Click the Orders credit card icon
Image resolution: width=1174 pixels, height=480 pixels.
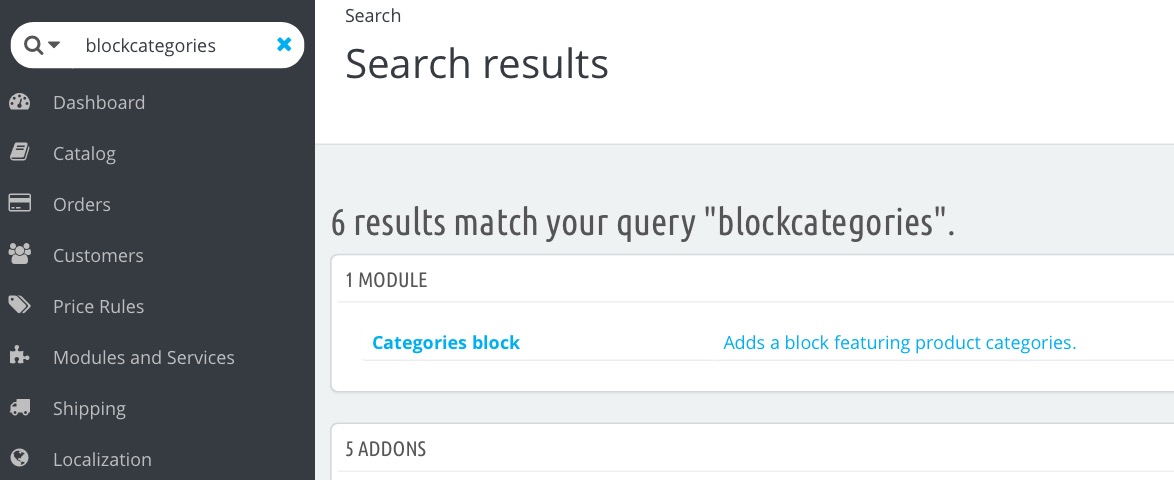click(x=19, y=204)
